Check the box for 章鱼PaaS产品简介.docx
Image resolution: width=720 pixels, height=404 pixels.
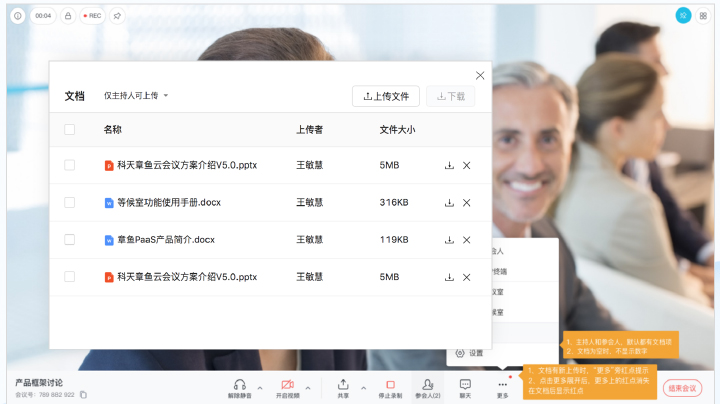[69, 240]
